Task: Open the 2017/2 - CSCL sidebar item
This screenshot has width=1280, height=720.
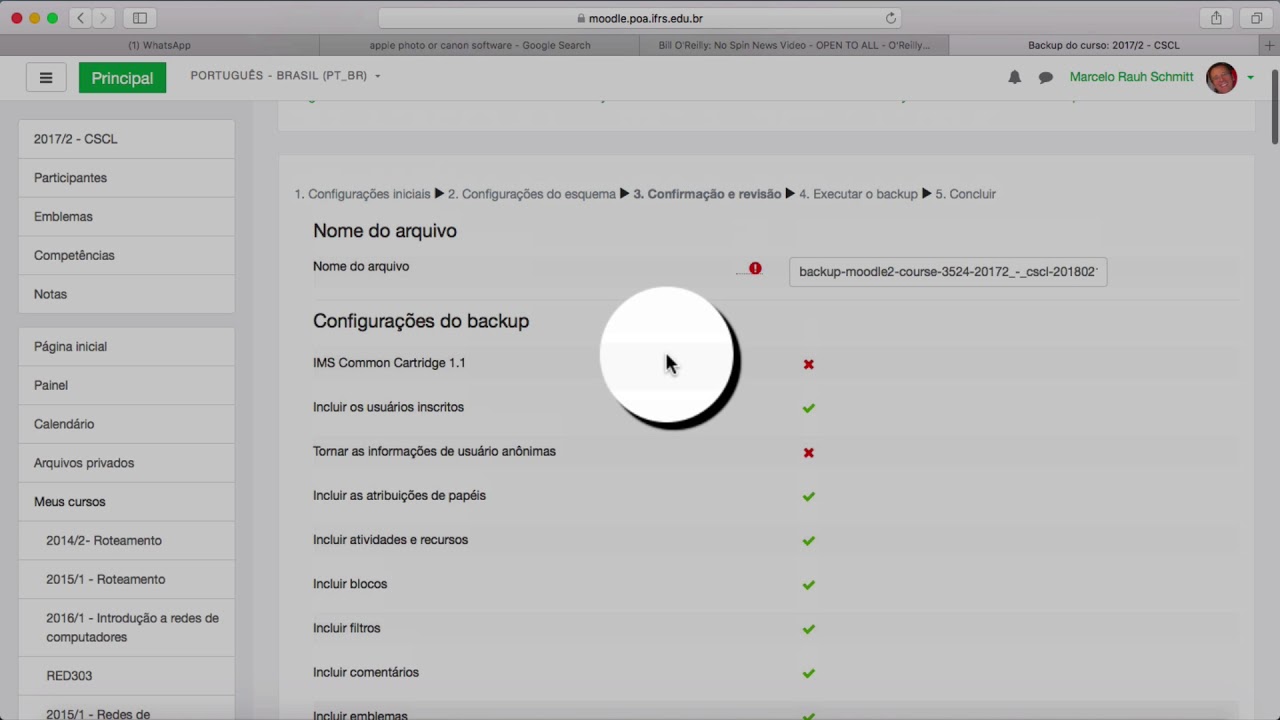Action: pyautogui.click(x=127, y=139)
